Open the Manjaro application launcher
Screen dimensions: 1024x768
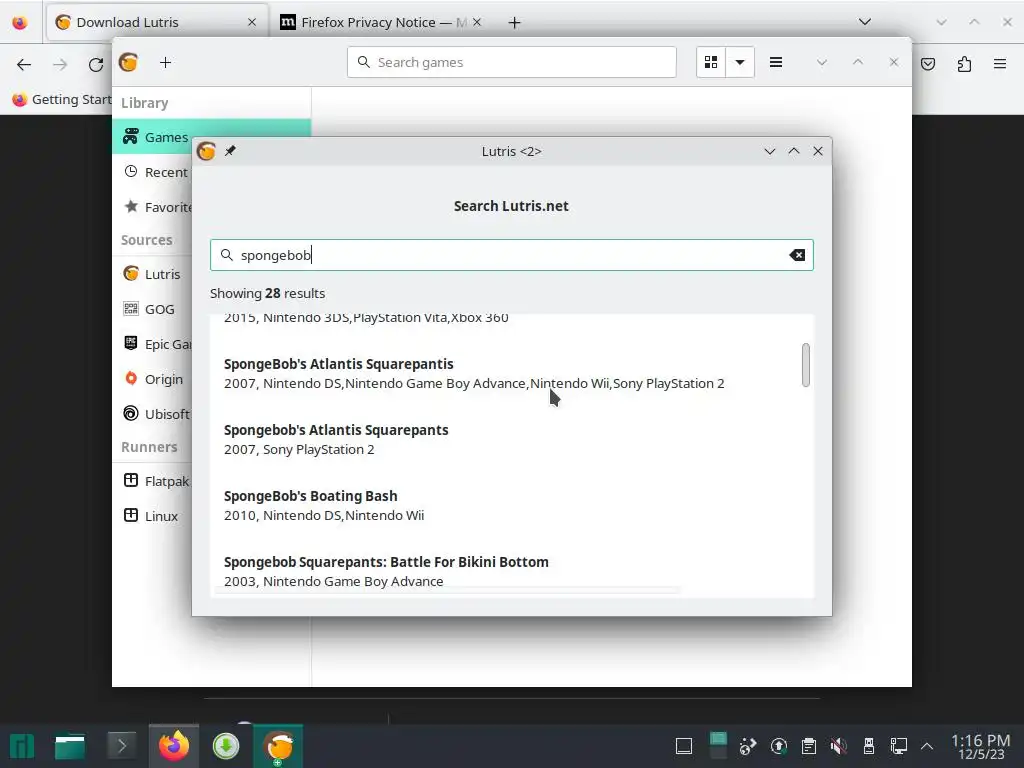coord(22,746)
